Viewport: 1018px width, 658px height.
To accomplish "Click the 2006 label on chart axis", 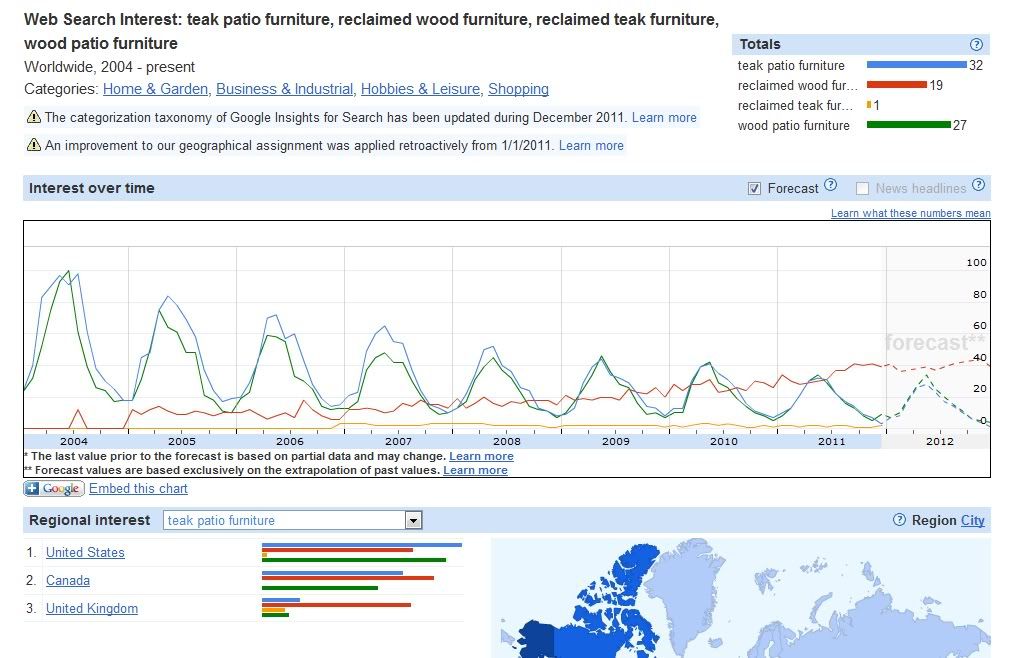I will [x=290, y=441].
